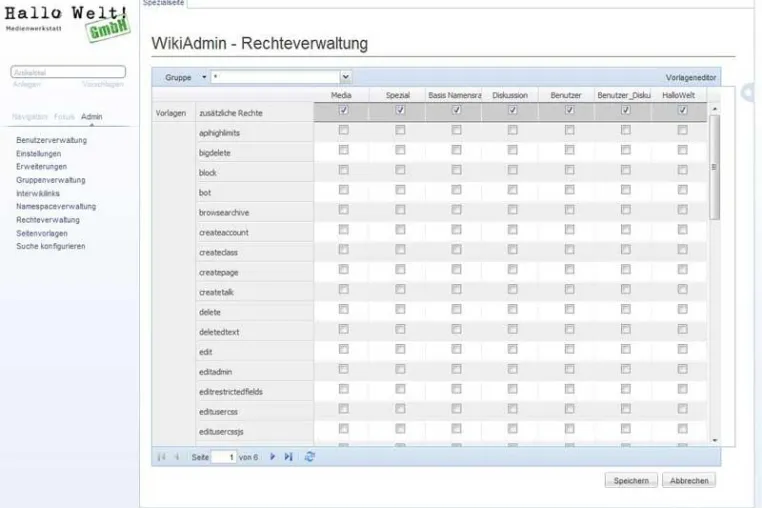Image resolution: width=762 pixels, height=508 pixels.
Task: Enable apihighlimits for Media namespace
Action: [344, 130]
